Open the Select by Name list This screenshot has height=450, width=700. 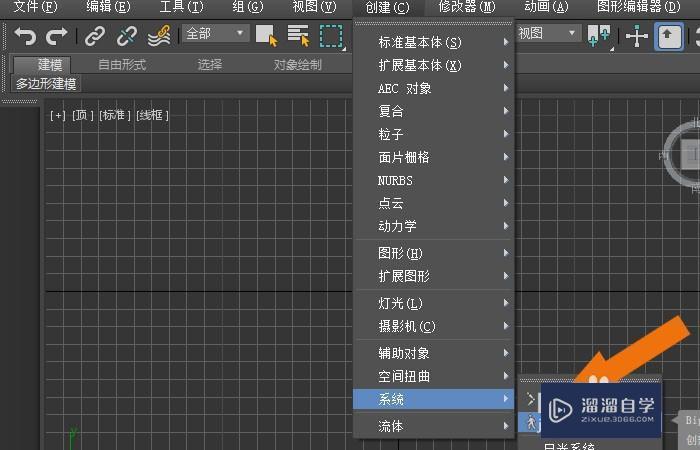tap(298, 36)
